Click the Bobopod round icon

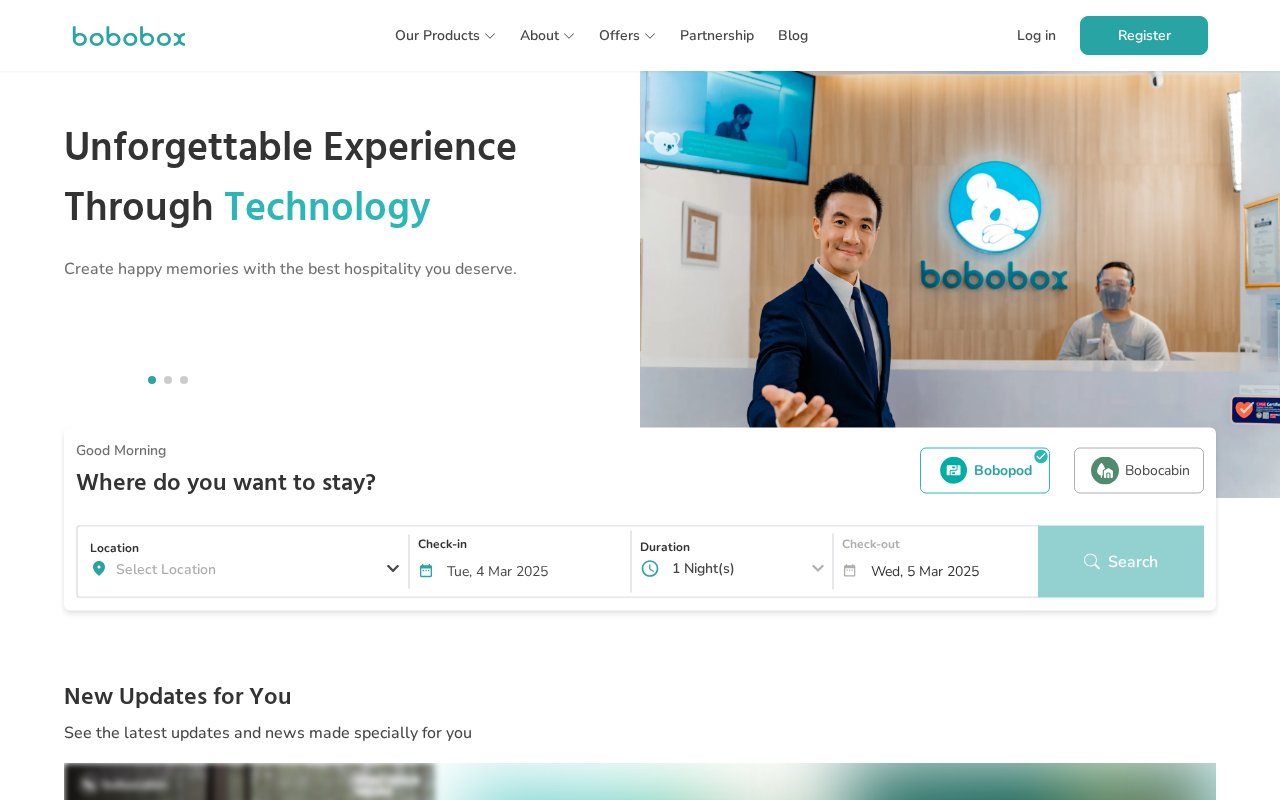[x=953, y=470]
